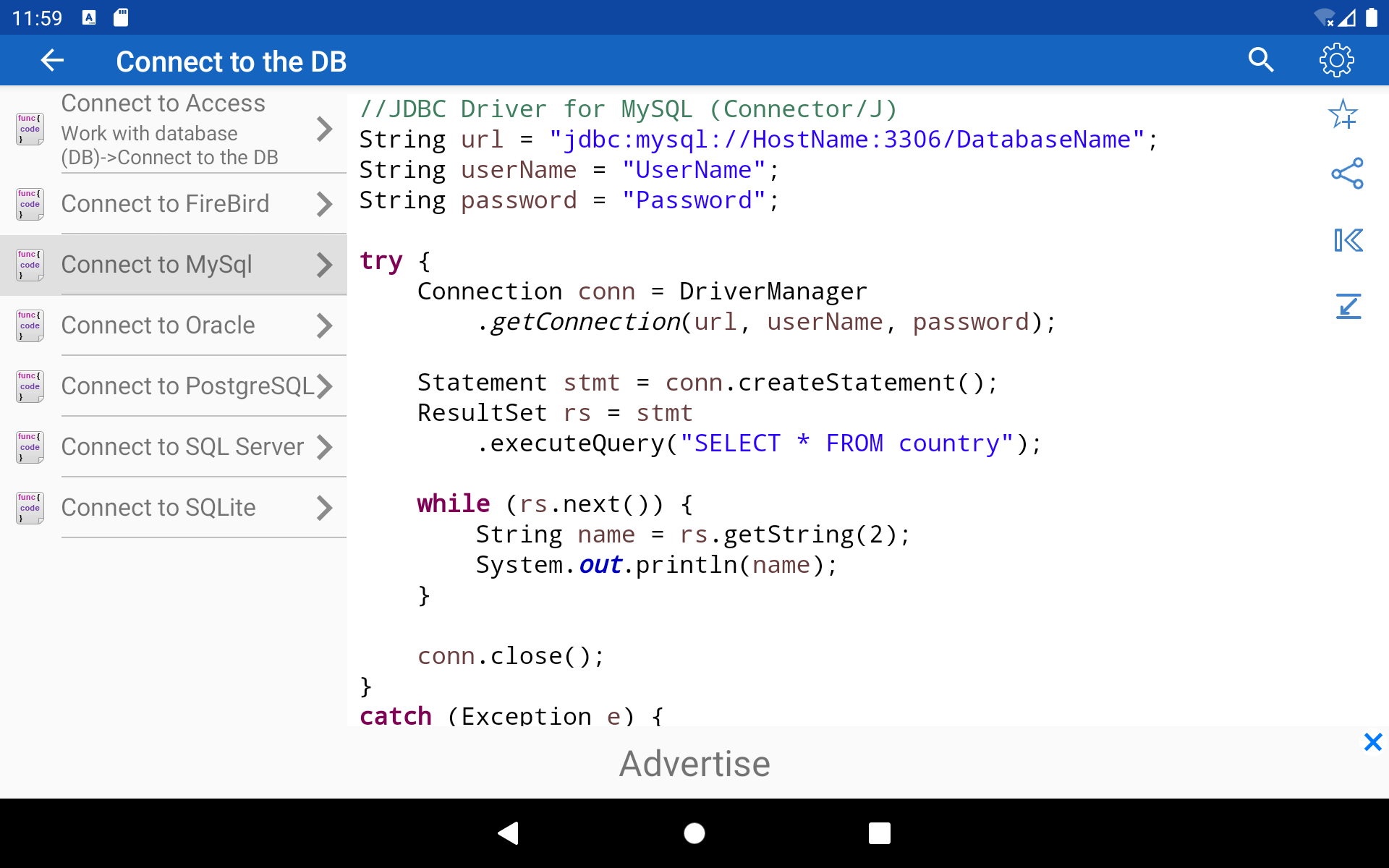This screenshot has width=1389, height=868.
Task: Go back using the header arrow
Action: [x=52, y=61]
